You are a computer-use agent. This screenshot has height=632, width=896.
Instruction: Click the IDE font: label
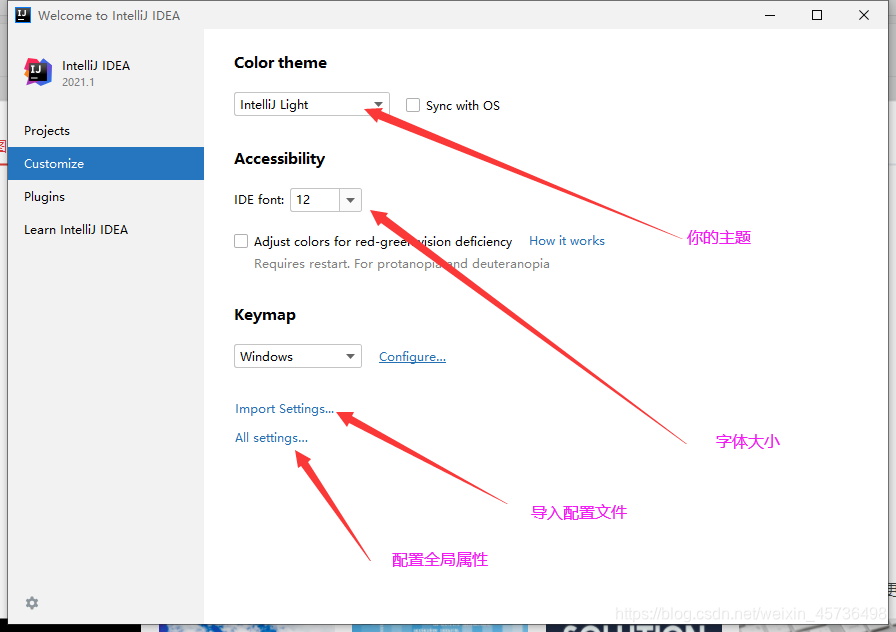[x=259, y=200]
